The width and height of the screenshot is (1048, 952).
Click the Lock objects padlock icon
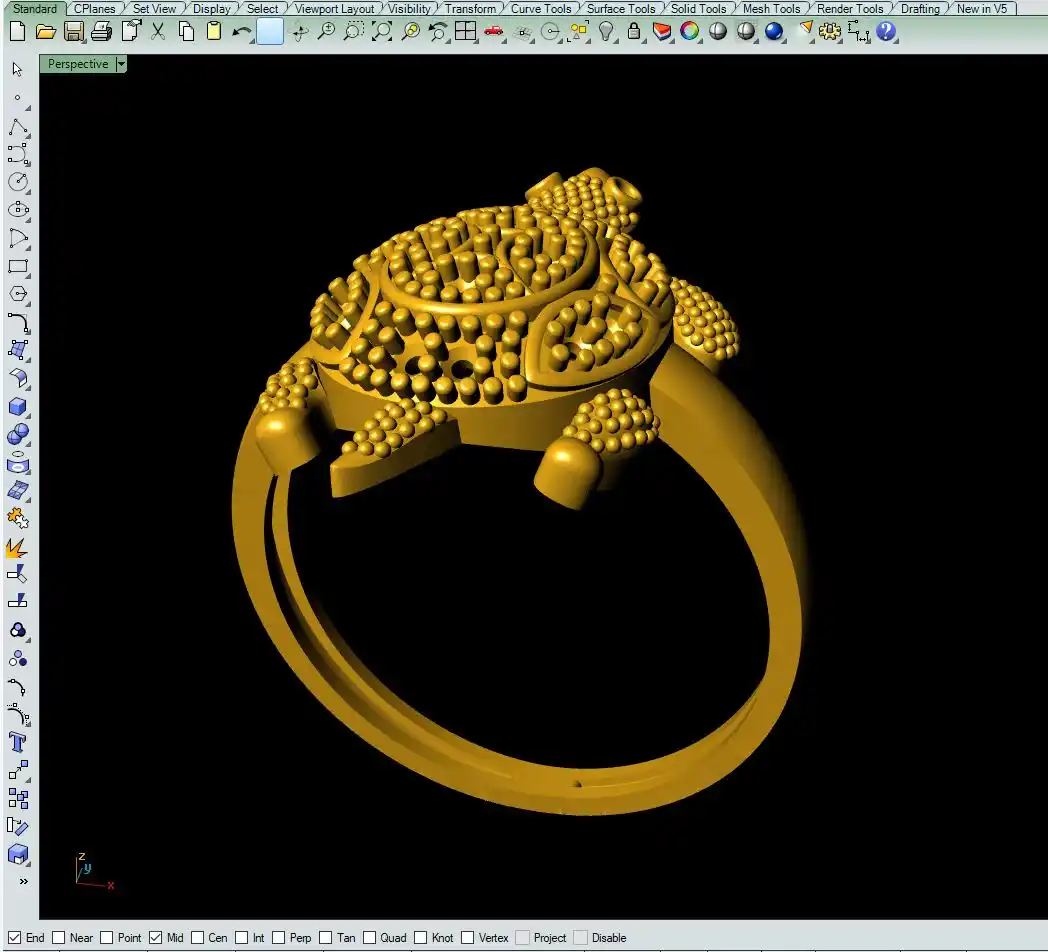click(633, 31)
